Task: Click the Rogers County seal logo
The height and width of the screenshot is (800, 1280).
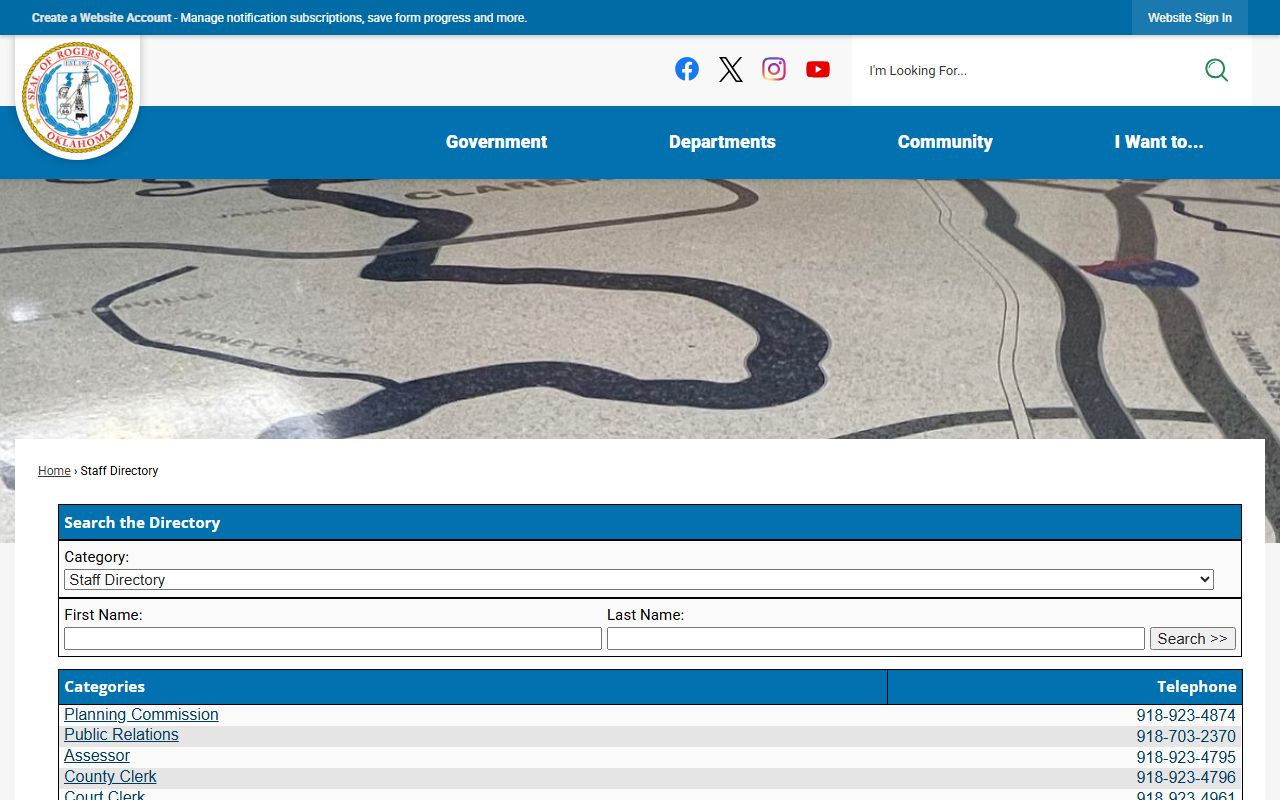Action: pyautogui.click(x=78, y=98)
